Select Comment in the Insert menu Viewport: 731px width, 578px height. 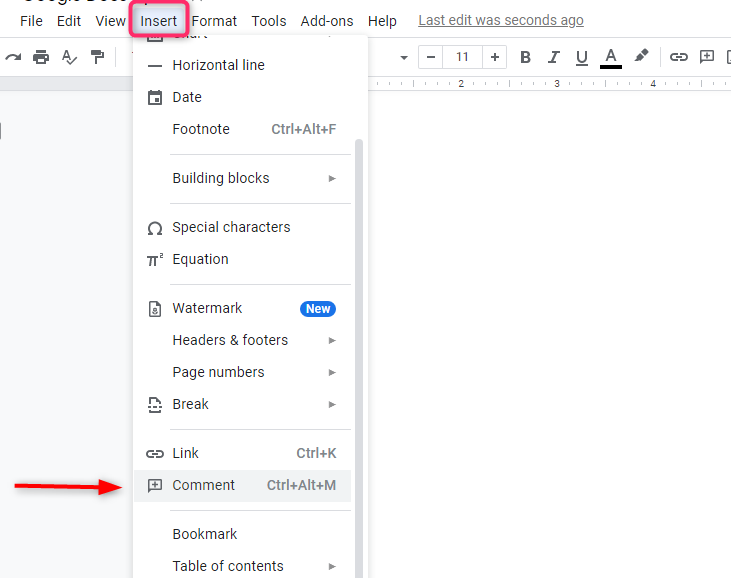pos(242,485)
